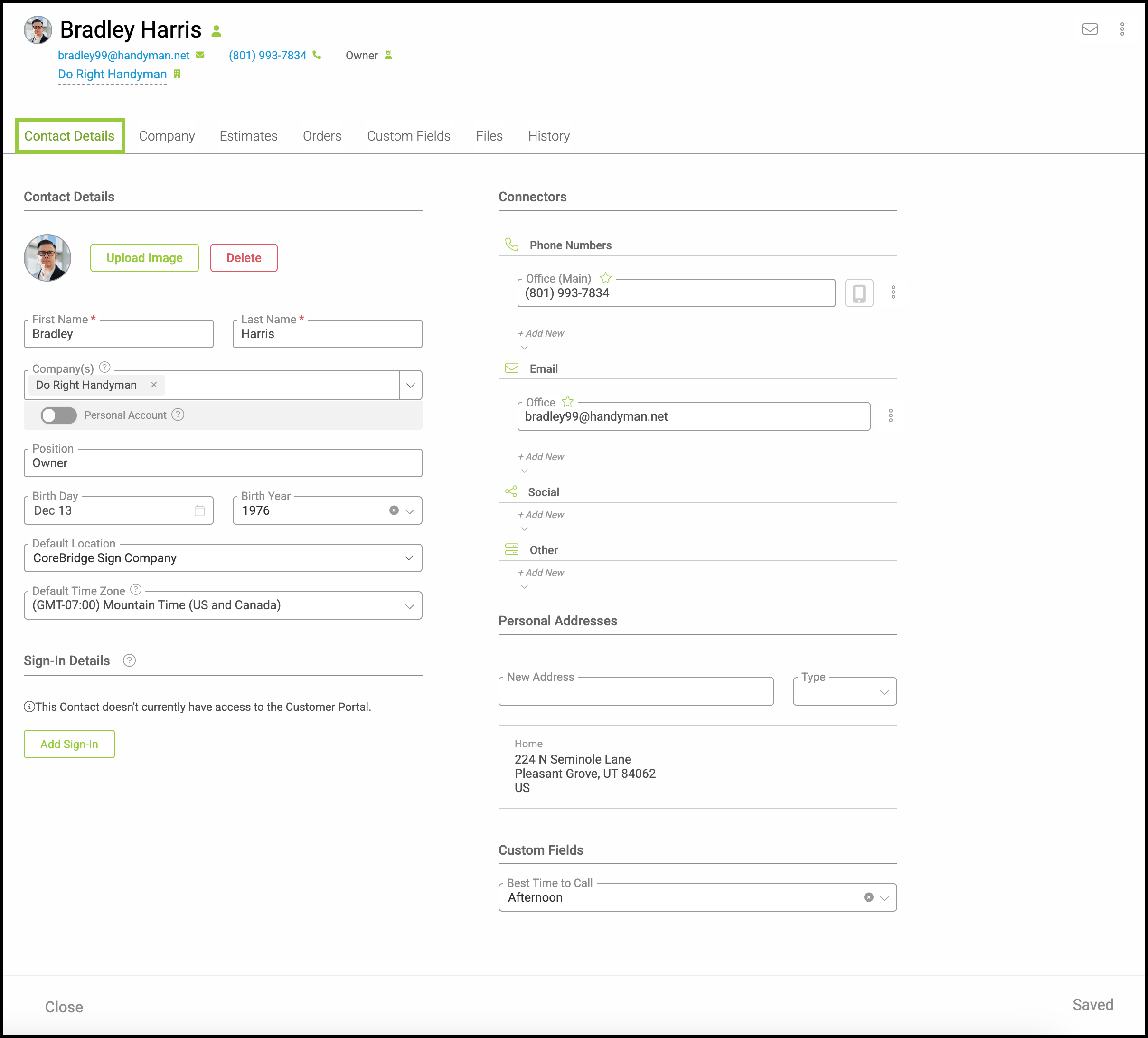The image size is (1148, 1038).
Task: Clear the Birth Year value
Action: coord(394,510)
